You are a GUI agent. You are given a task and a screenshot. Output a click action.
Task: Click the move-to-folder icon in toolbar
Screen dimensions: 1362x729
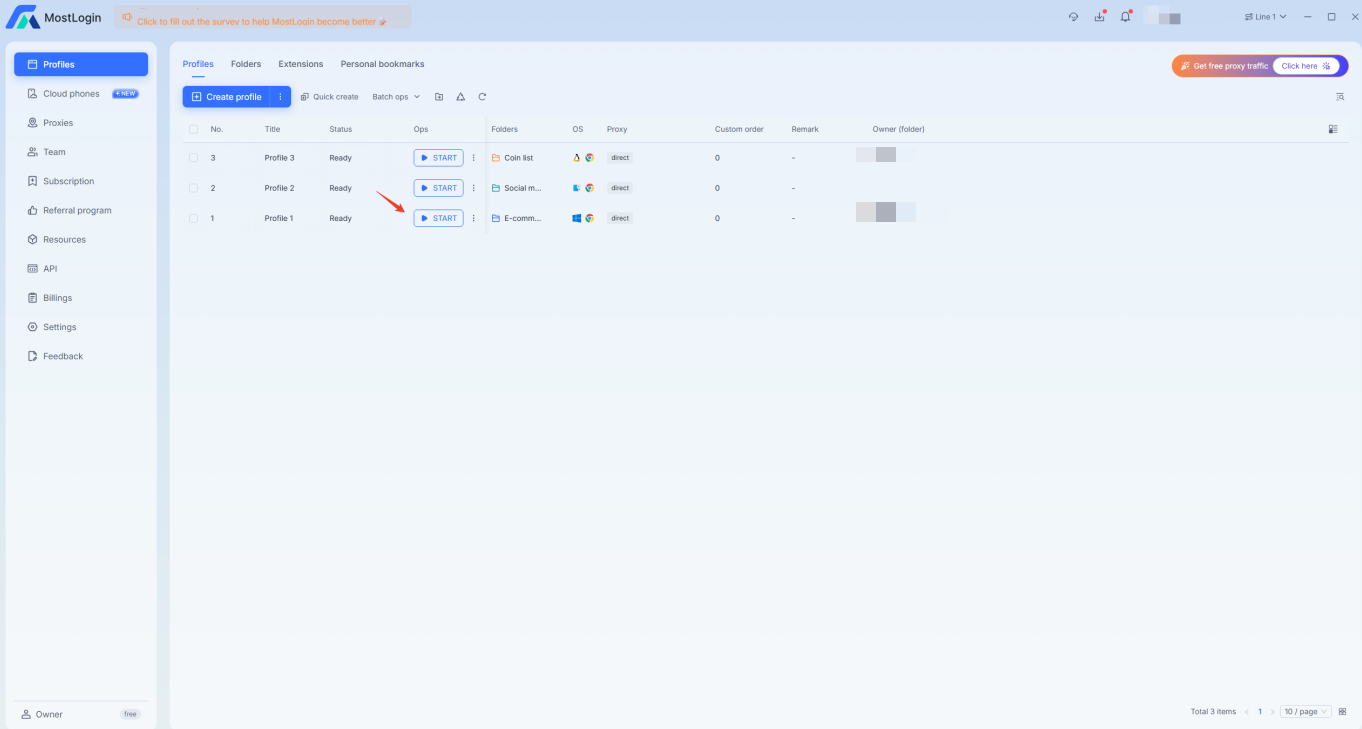click(x=439, y=97)
